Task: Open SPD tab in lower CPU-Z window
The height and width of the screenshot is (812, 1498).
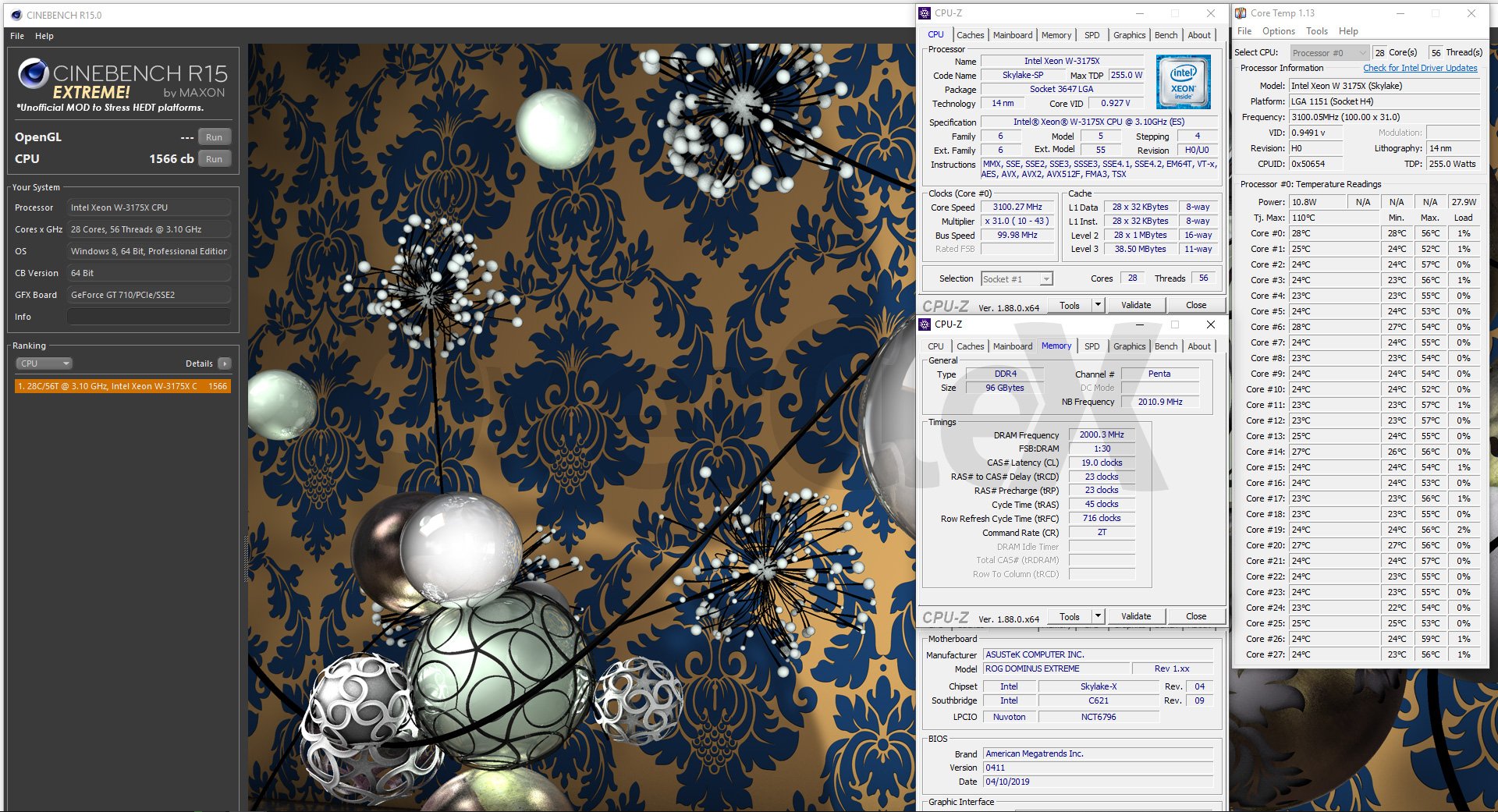Action: 1092,346
